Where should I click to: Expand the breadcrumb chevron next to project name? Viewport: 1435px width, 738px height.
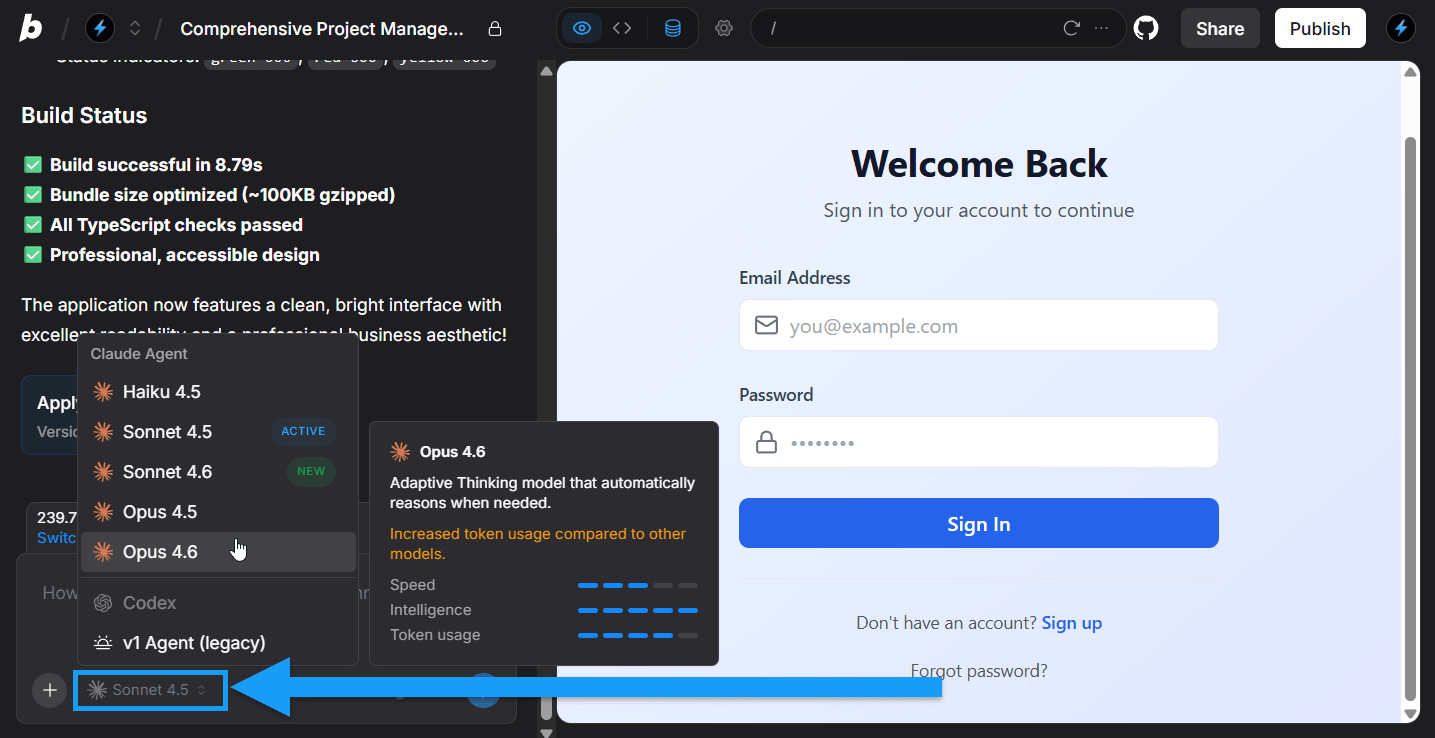coord(134,27)
